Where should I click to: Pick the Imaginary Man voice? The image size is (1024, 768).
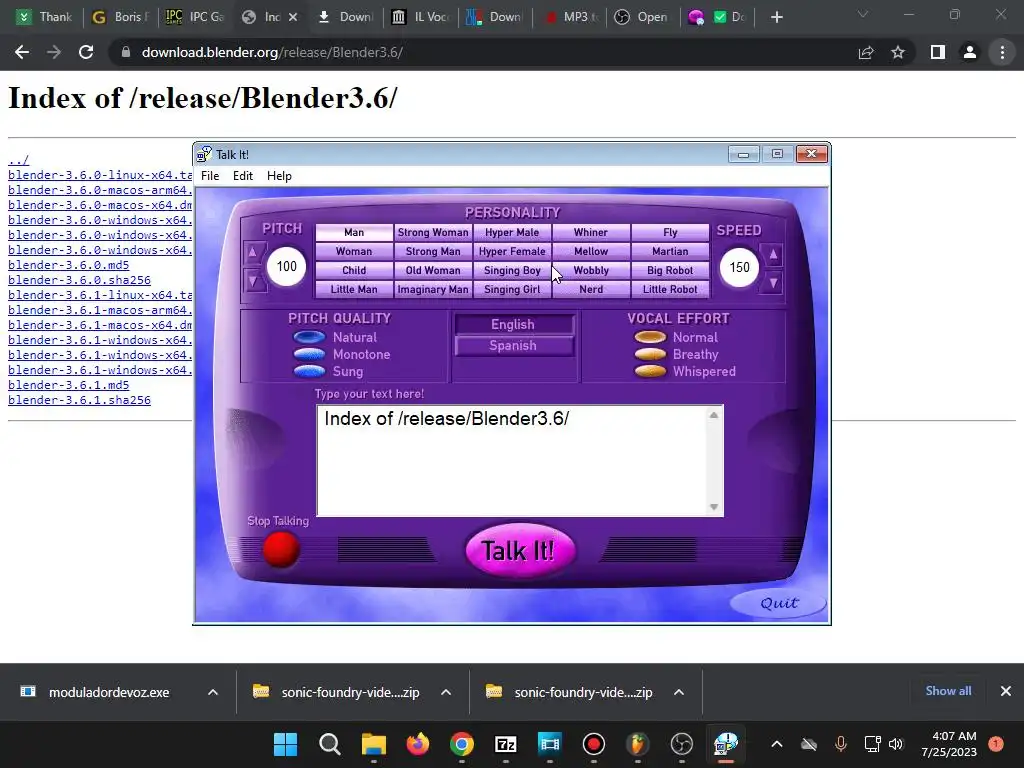433,289
